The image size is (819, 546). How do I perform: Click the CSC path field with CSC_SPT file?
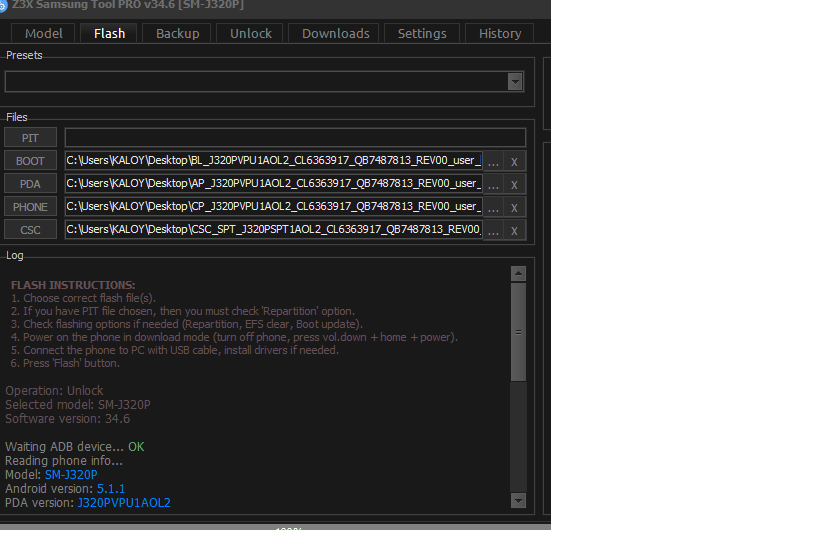point(274,230)
